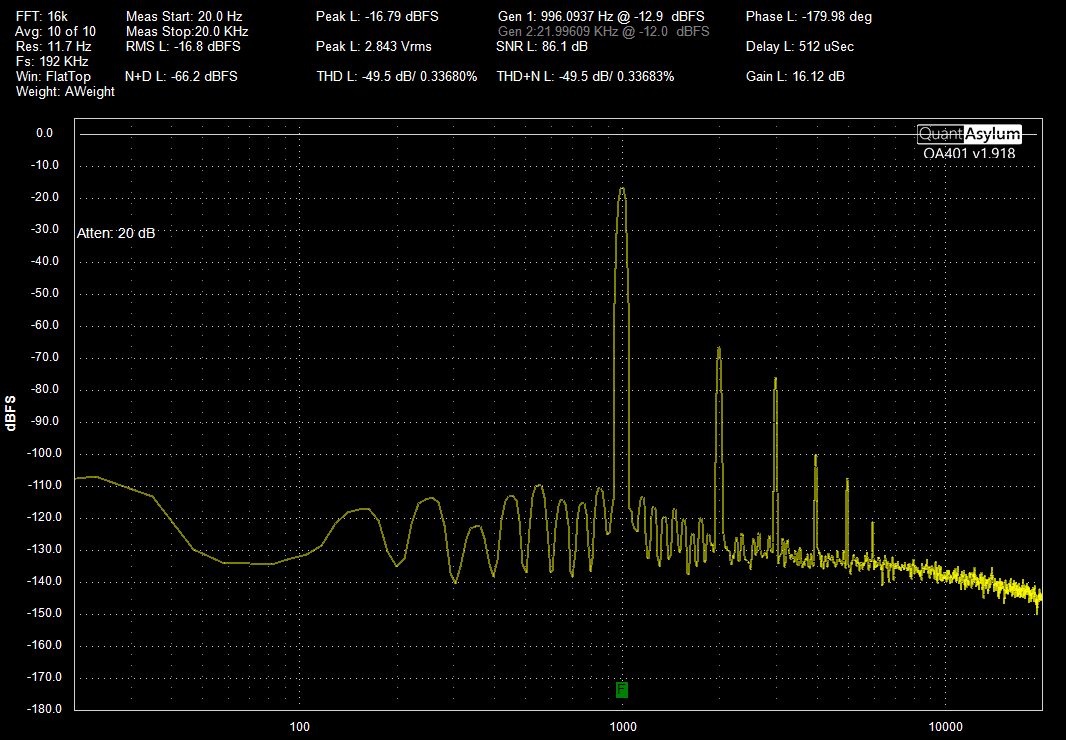Select 'Meas Stop:20.0 KHz' text
This screenshot has height=740, width=1066.
187,31
